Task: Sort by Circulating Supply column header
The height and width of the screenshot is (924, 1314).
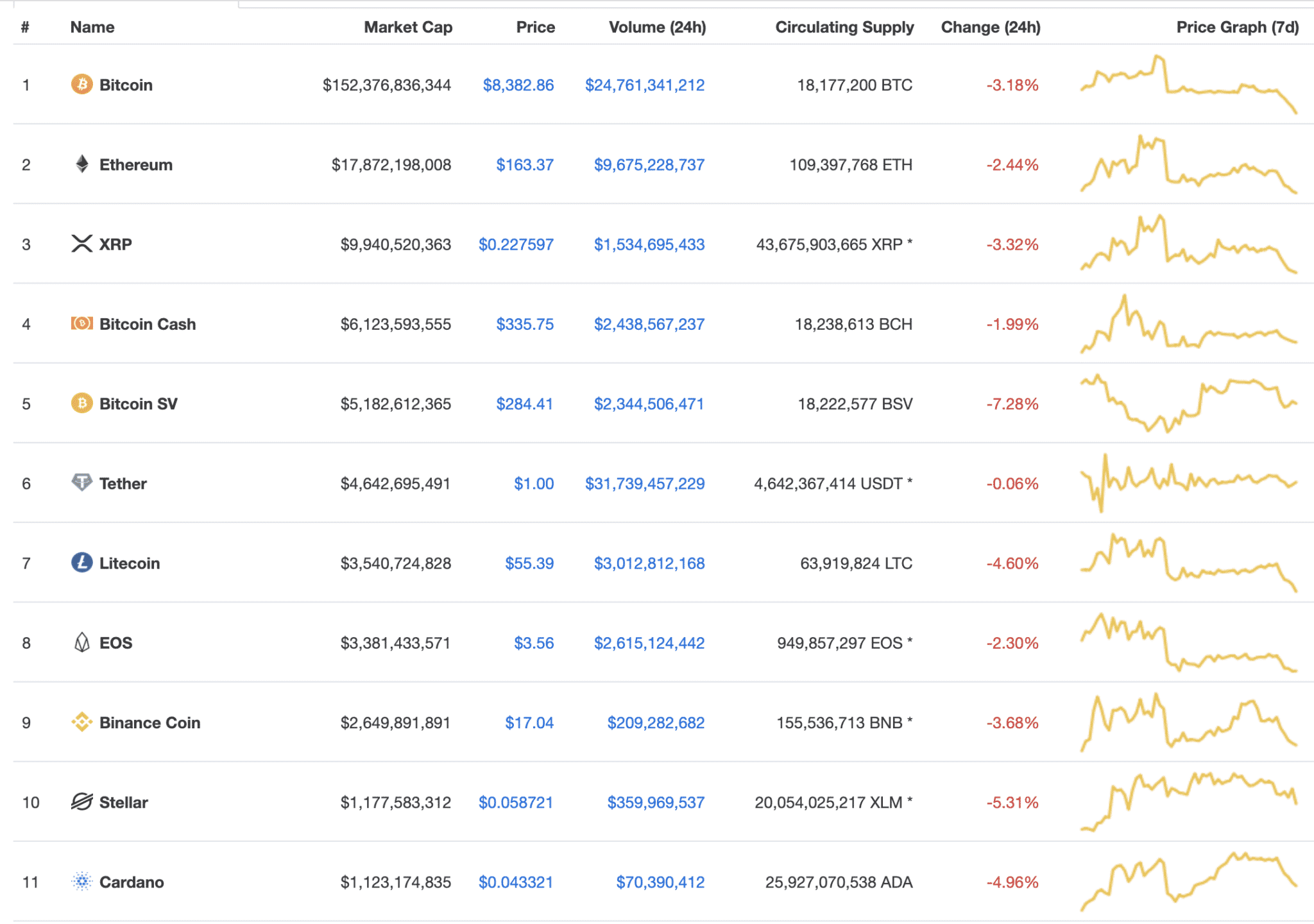Action: [844, 27]
